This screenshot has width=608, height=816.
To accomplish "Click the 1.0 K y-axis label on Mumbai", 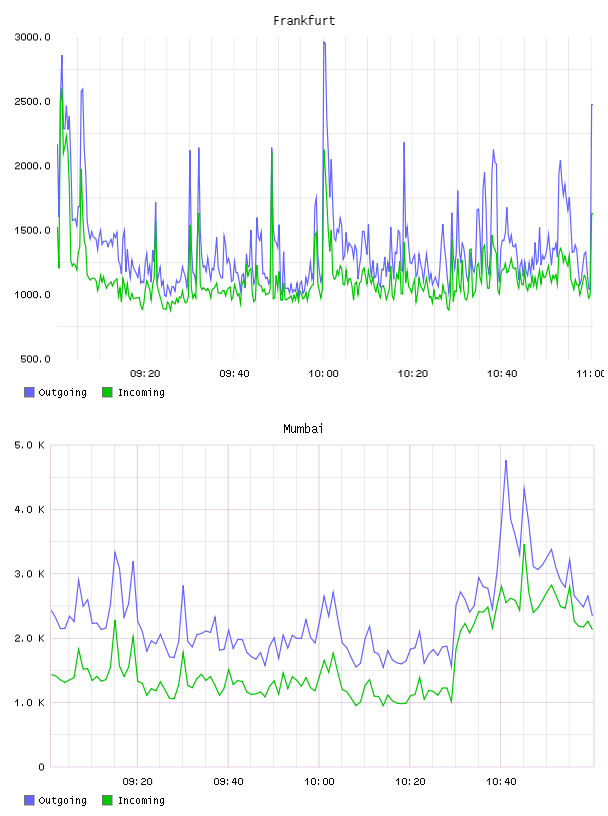I will click(x=29, y=703).
